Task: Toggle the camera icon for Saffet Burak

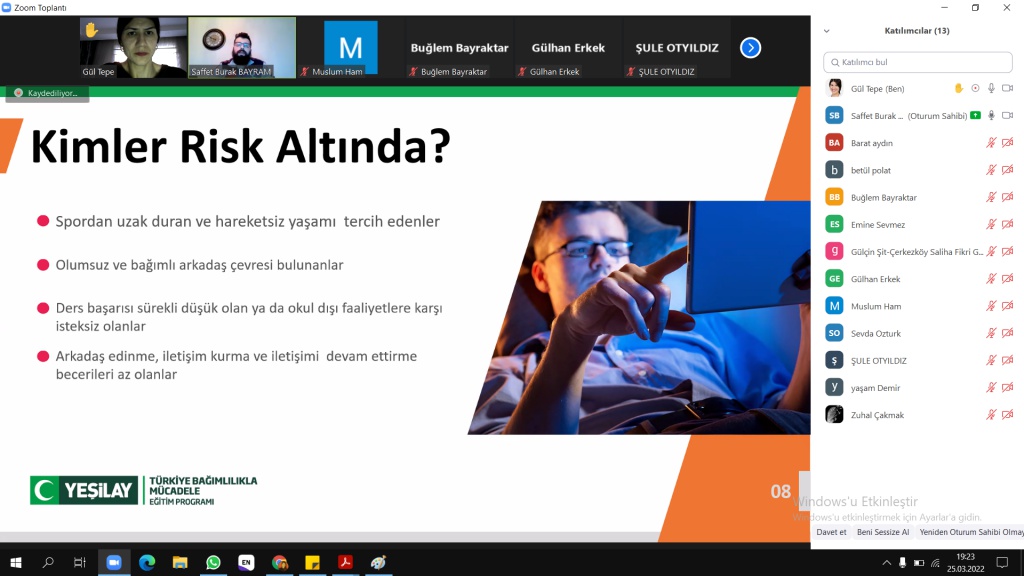Action: click(x=1007, y=115)
